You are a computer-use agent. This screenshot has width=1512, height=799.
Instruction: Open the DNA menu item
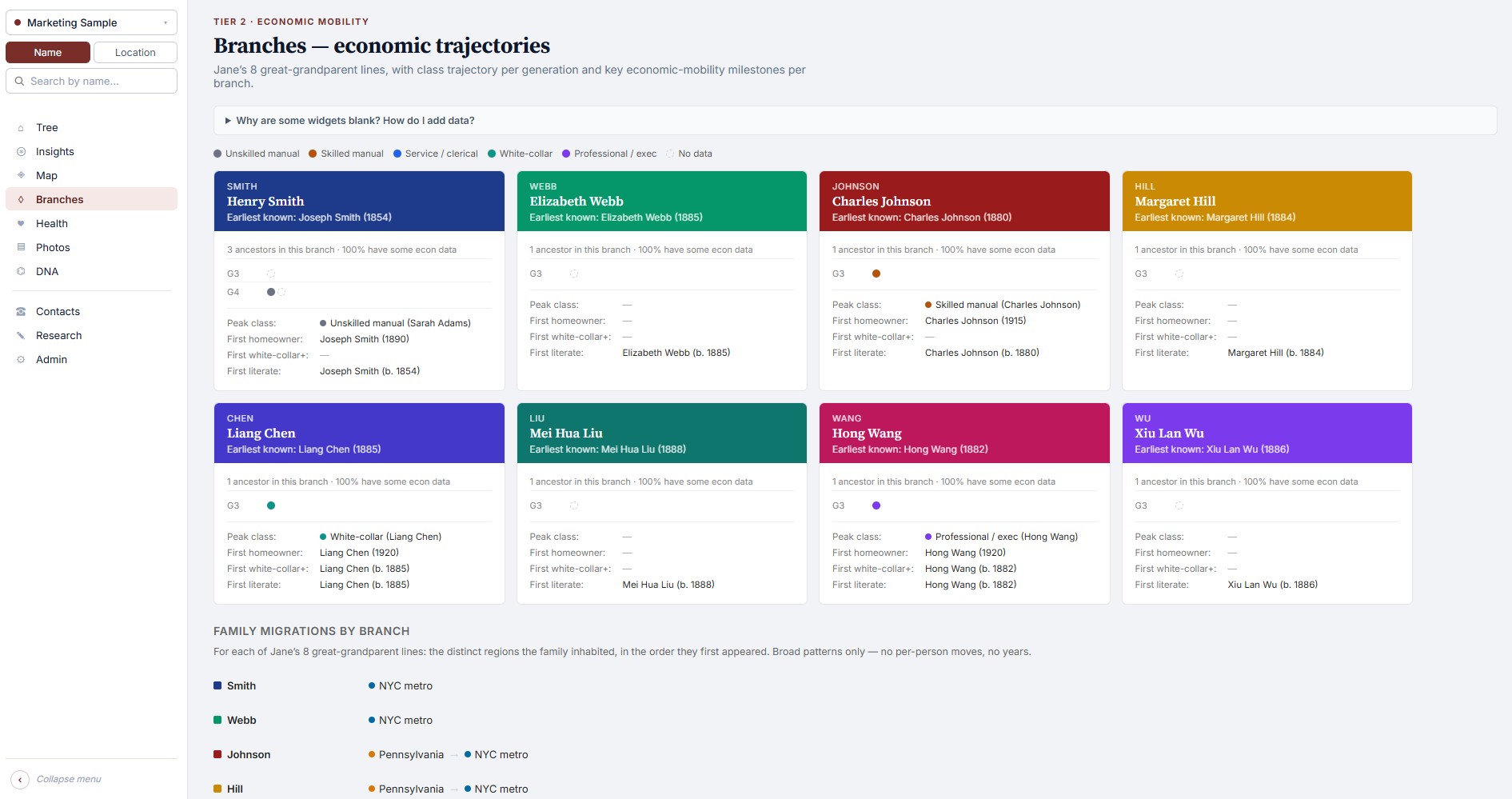pos(91,271)
